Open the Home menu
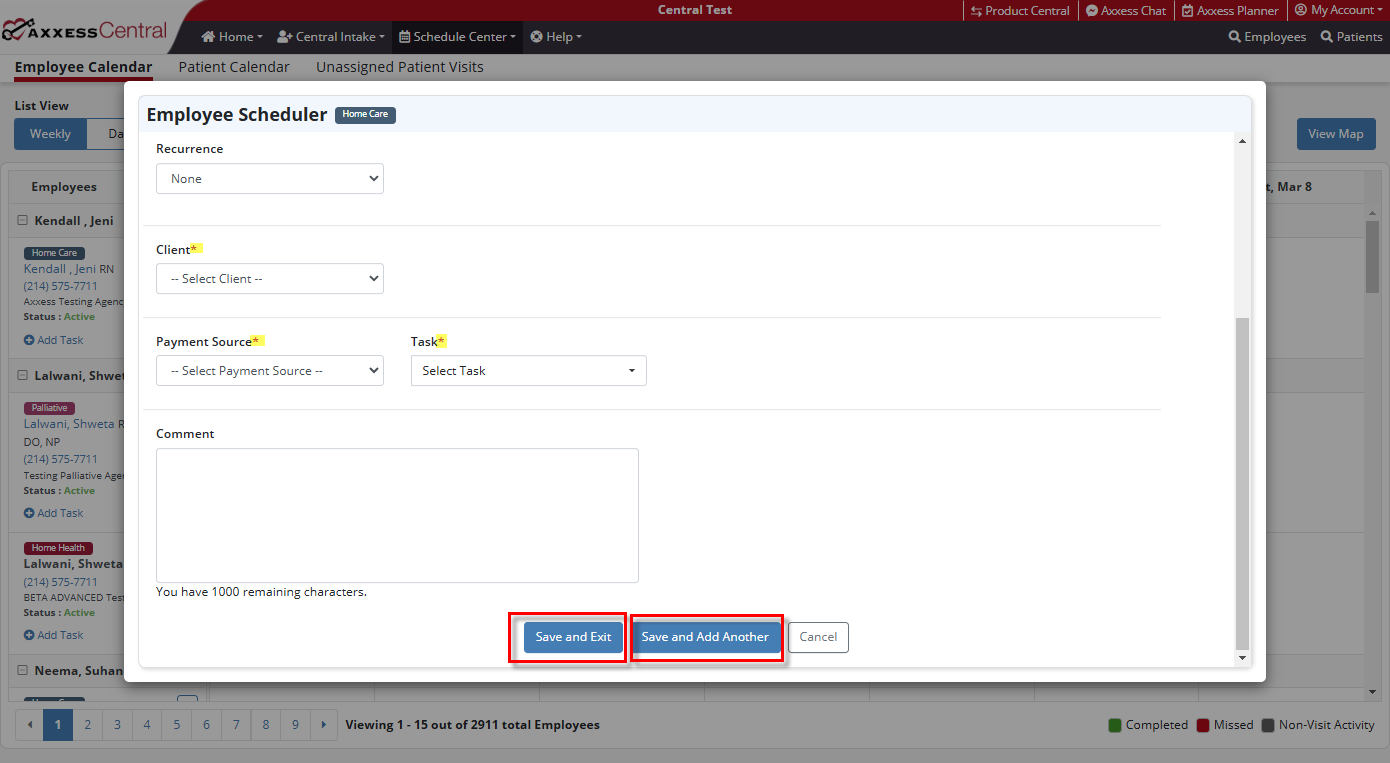The image size is (1390, 763). tap(232, 37)
